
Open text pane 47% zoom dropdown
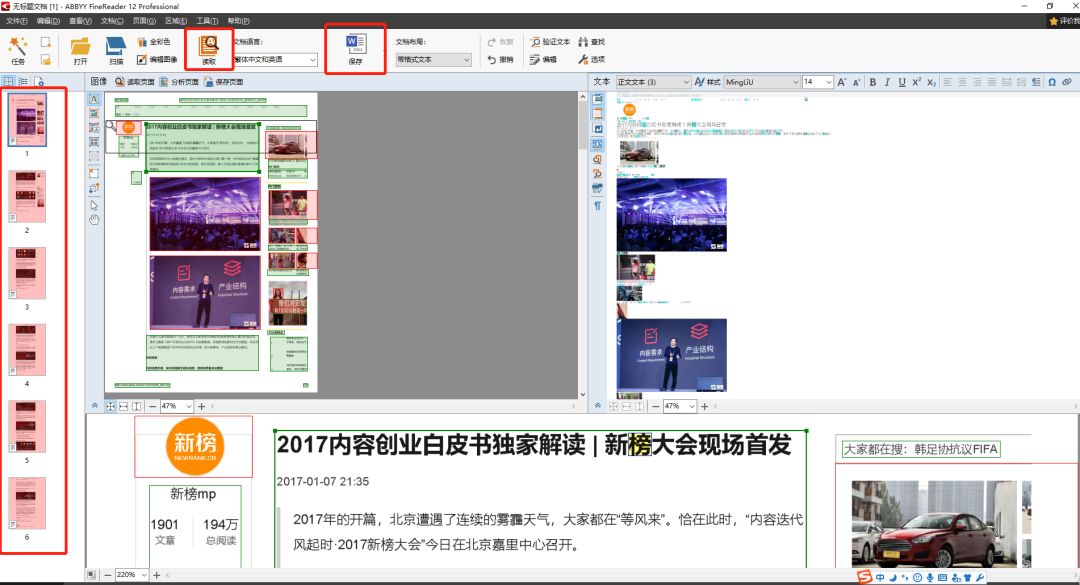click(x=679, y=407)
